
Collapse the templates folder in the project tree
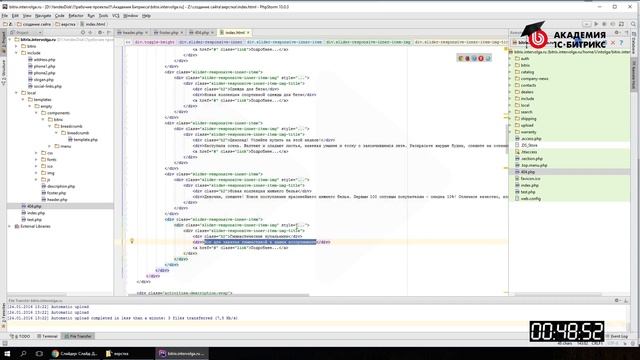[23, 100]
